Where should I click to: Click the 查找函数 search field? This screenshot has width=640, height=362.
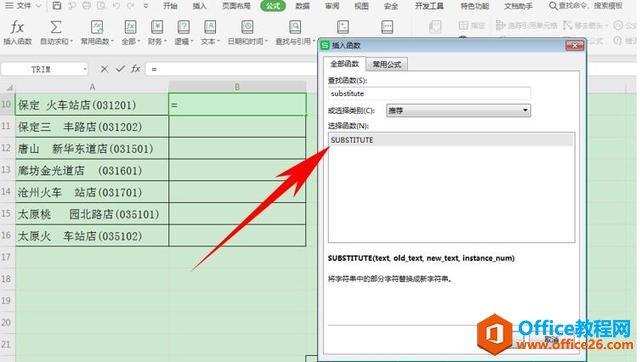click(429, 93)
